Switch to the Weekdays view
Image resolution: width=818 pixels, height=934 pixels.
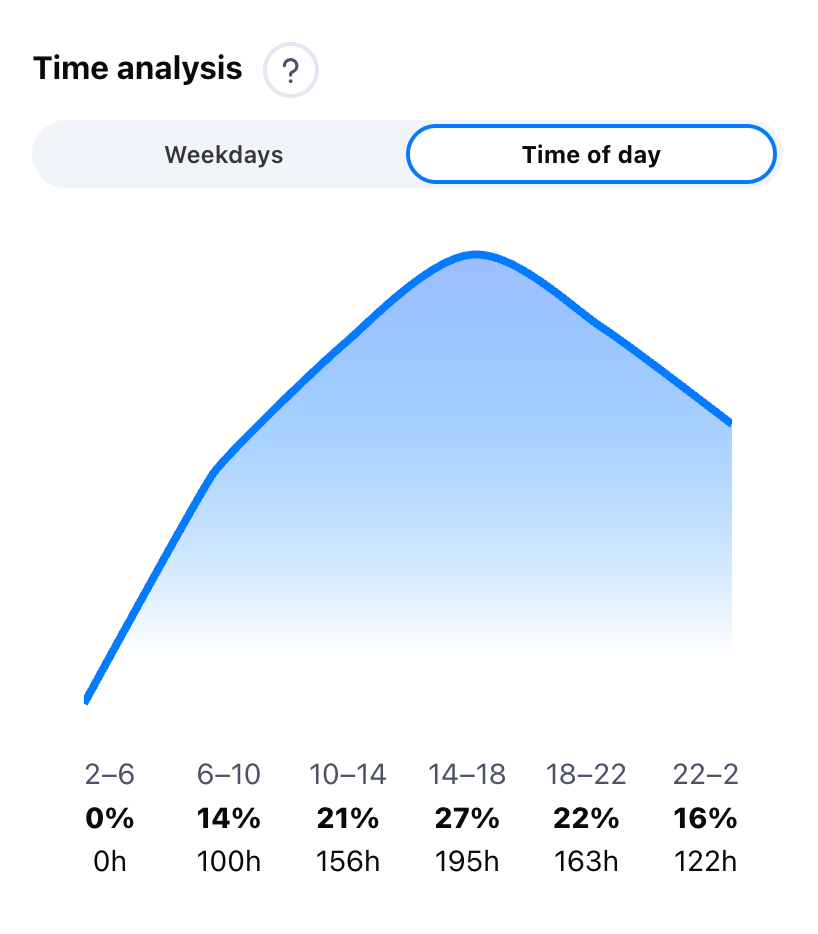pyautogui.click(x=222, y=154)
